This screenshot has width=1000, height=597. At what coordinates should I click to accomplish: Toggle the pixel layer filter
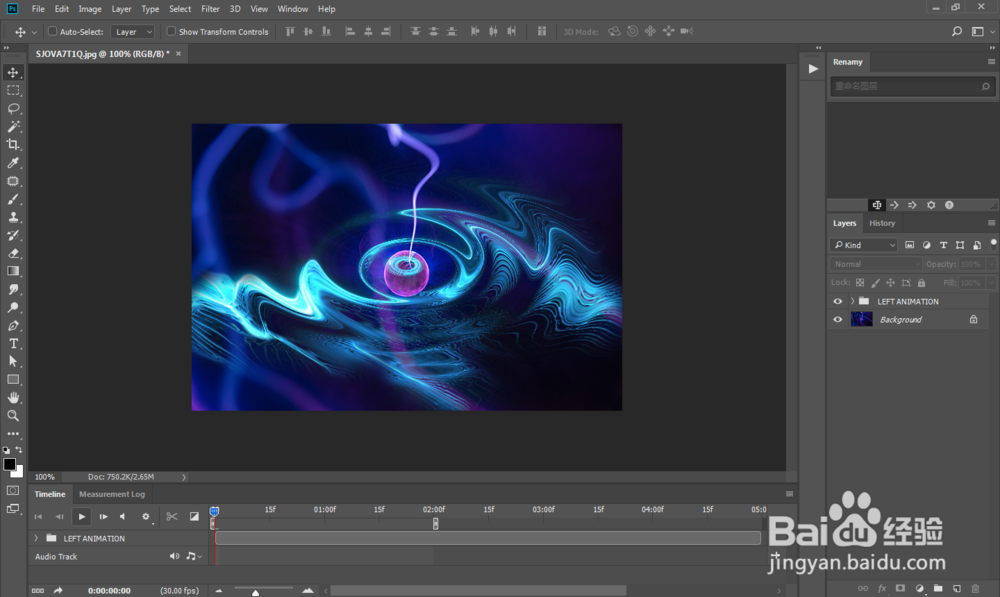[x=909, y=245]
